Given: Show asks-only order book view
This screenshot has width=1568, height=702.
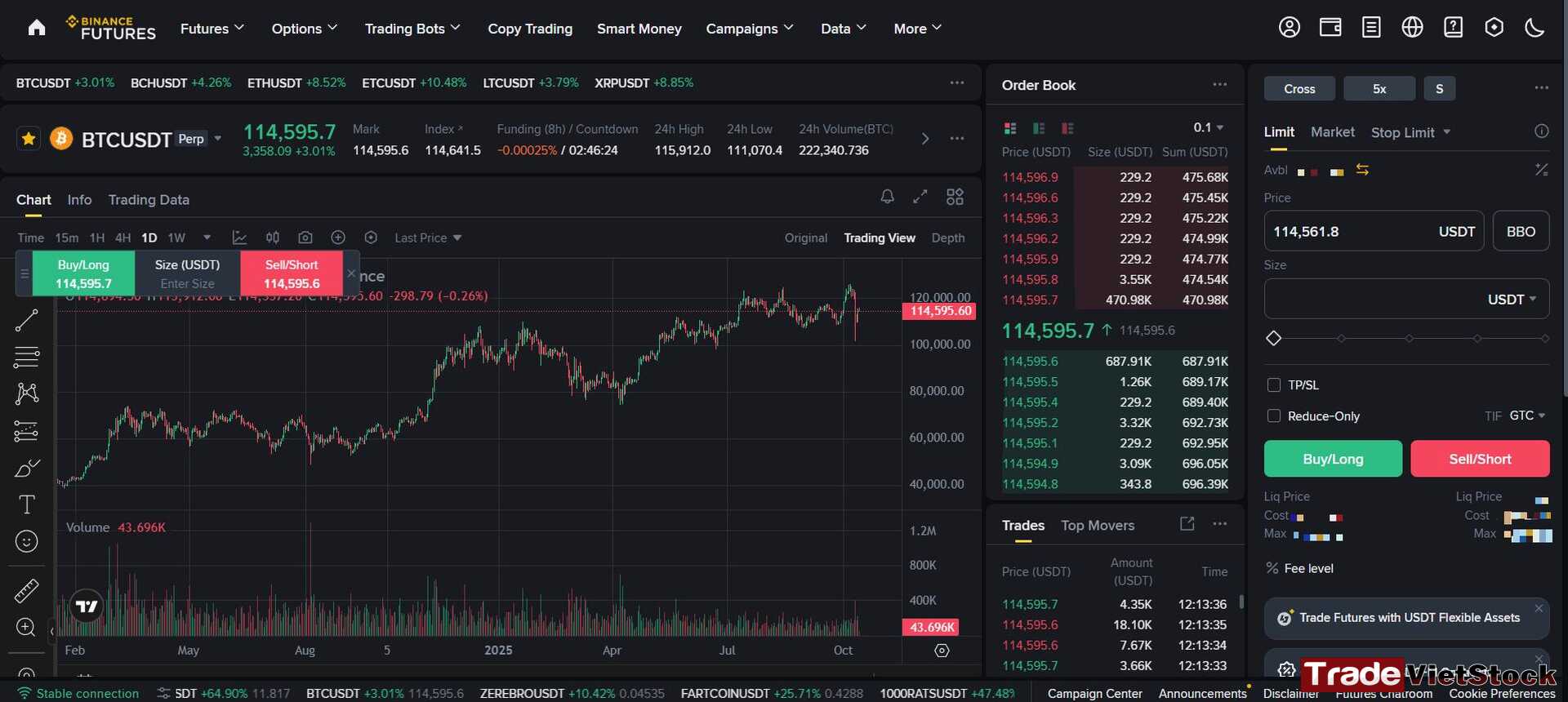Looking at the screenshot, I should point(1067,128).
